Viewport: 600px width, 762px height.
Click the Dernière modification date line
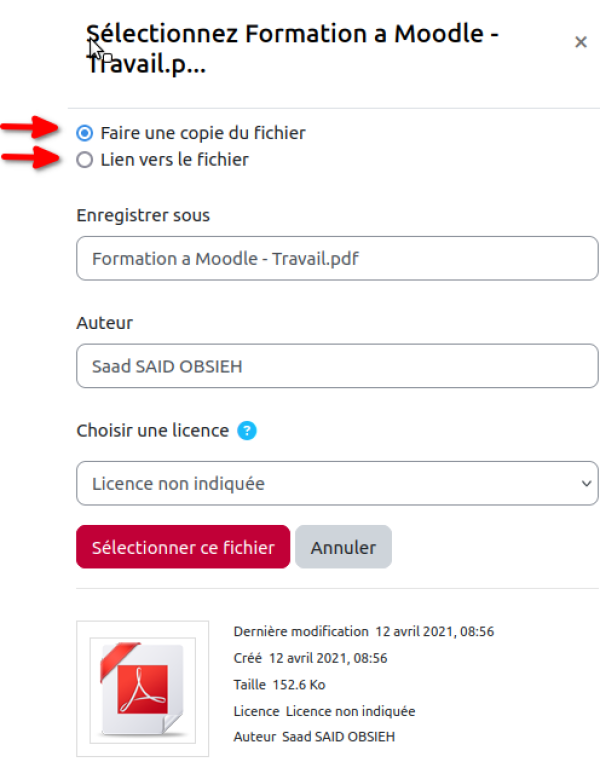(x=364, y=631)
